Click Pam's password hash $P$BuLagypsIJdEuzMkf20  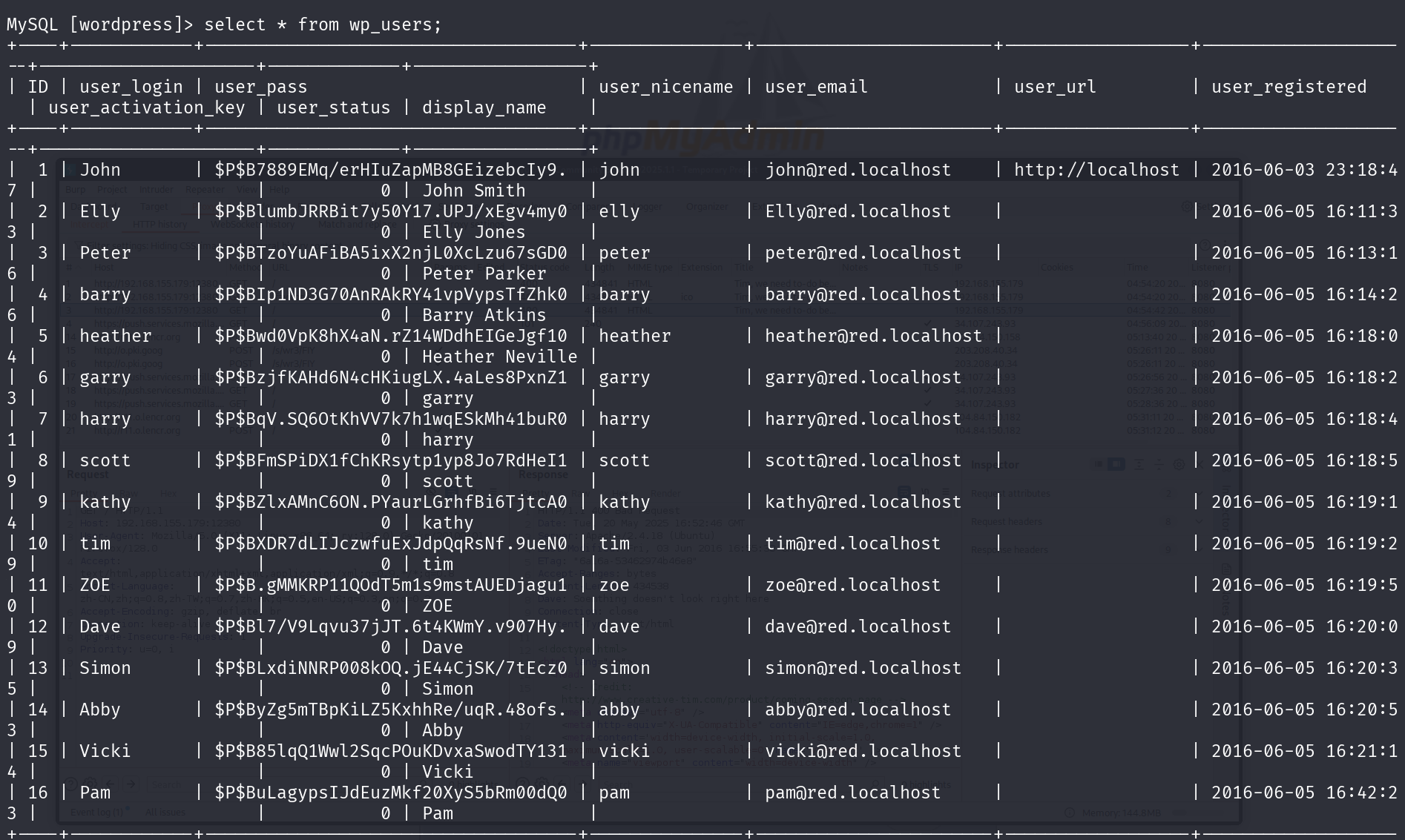391,793
